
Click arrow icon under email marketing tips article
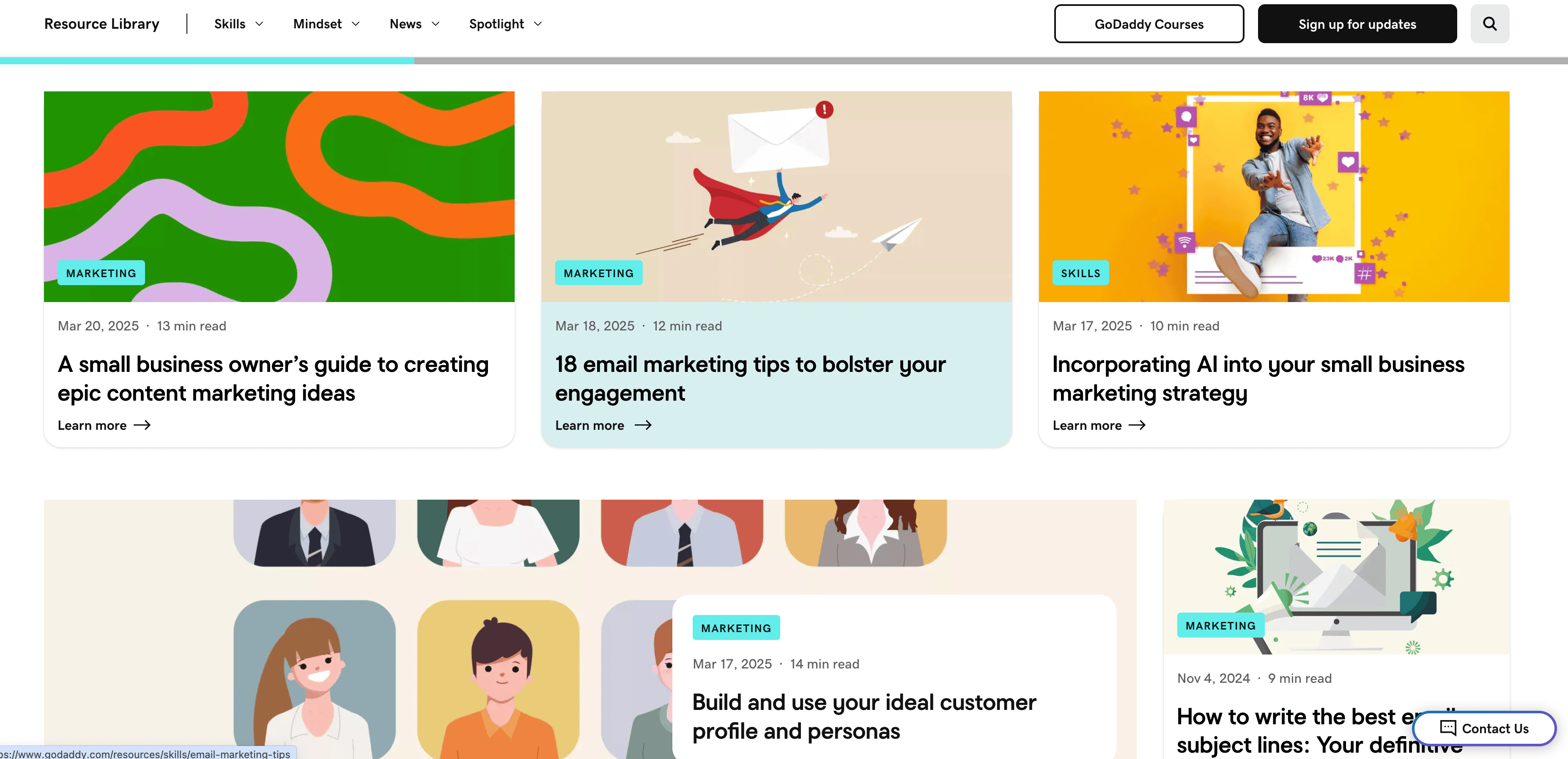643,425
